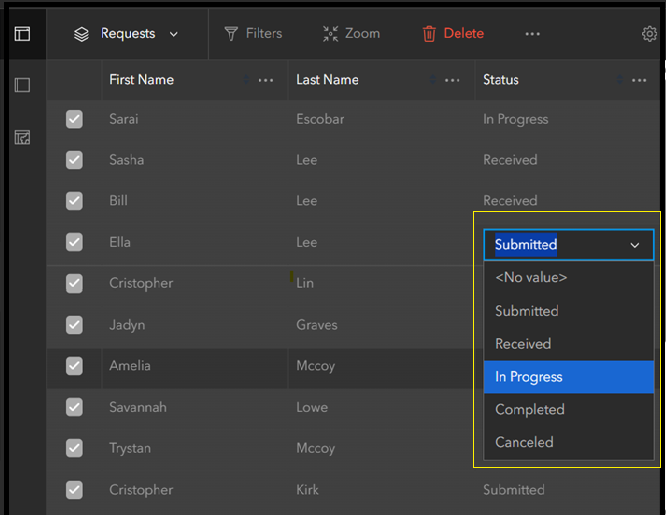Screen dimensions: 666x521
Task: Open Last Name column options menu
Action: coord(452,80)
